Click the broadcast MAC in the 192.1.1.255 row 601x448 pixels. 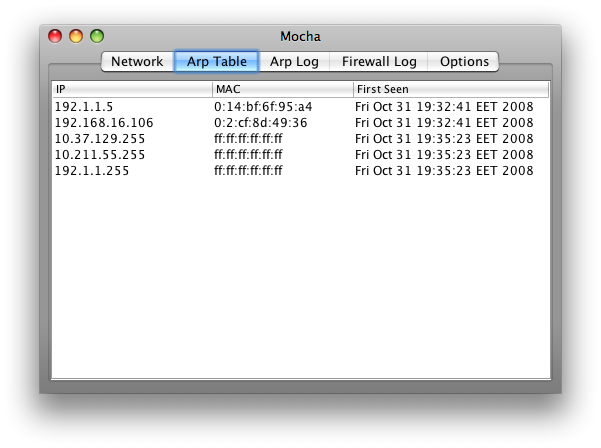click(x=248, y=171)
